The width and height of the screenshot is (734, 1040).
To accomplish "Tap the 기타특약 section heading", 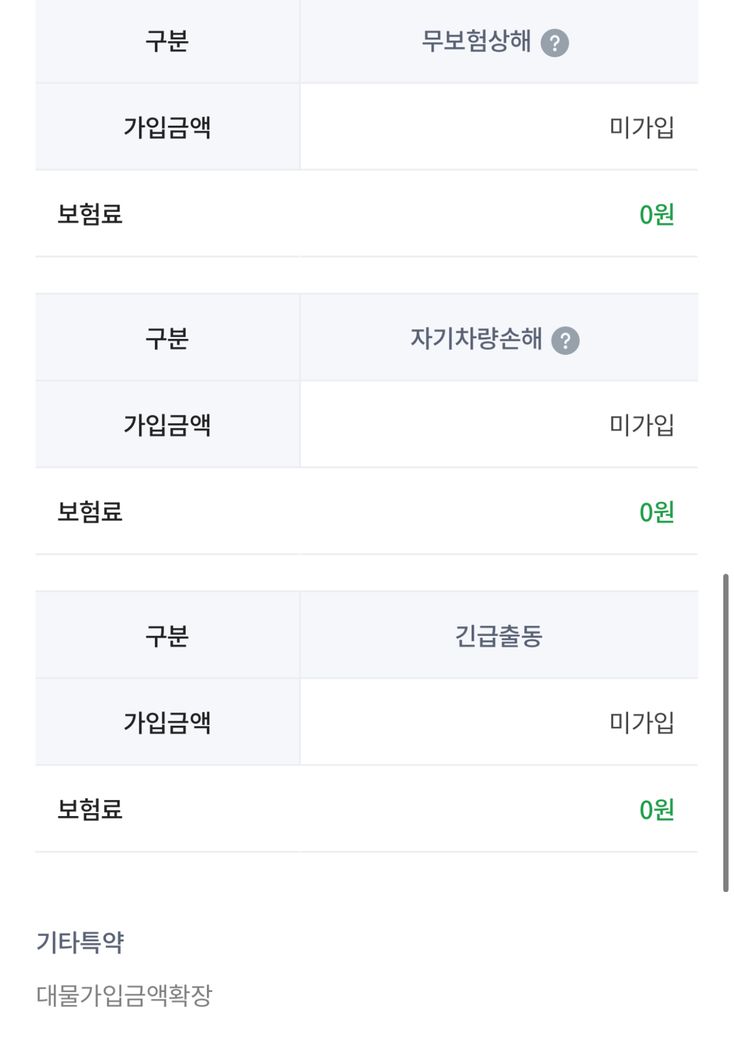I will click(x=80, y=942).
